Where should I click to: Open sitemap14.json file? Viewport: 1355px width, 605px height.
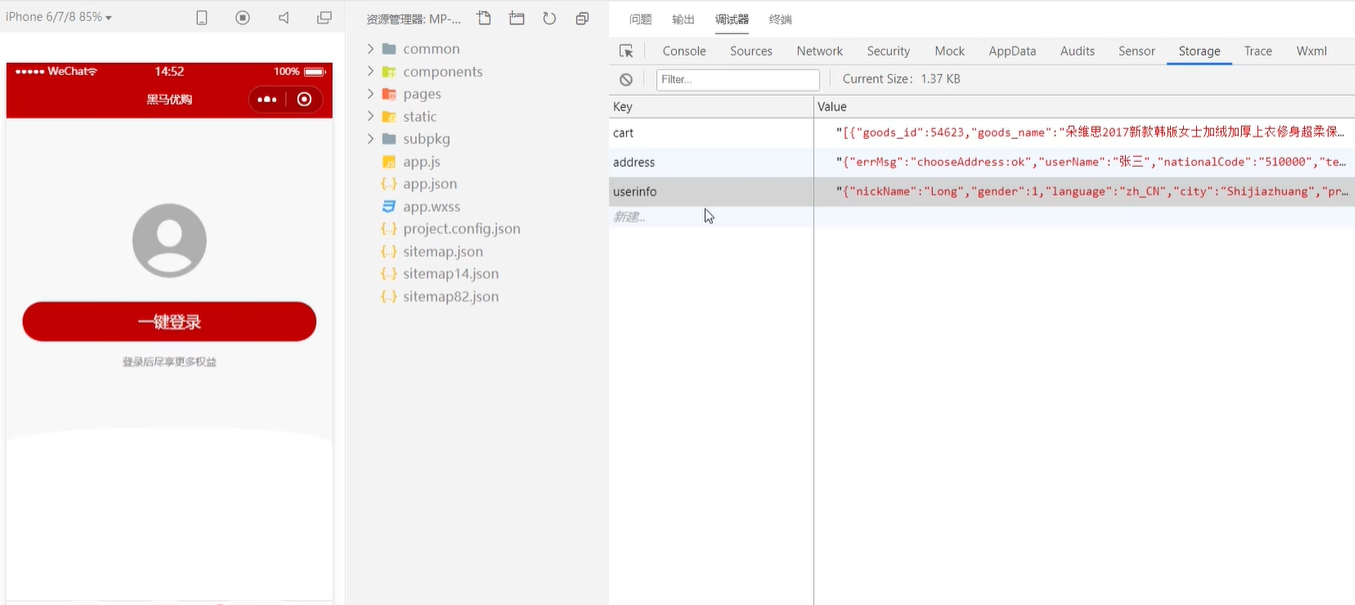(451, 273)
